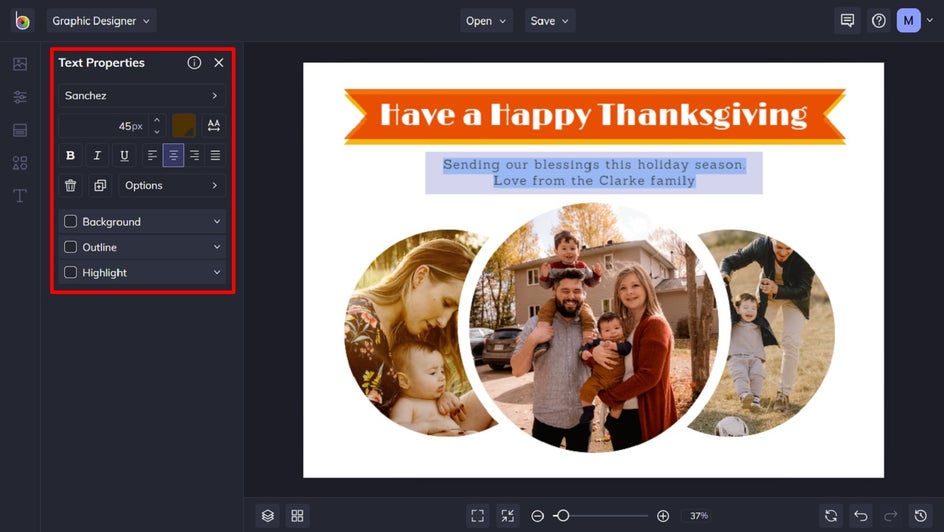The image size is (944, 532).
Task: Open the Text tool sidebar icon
Action: [20, 196]
